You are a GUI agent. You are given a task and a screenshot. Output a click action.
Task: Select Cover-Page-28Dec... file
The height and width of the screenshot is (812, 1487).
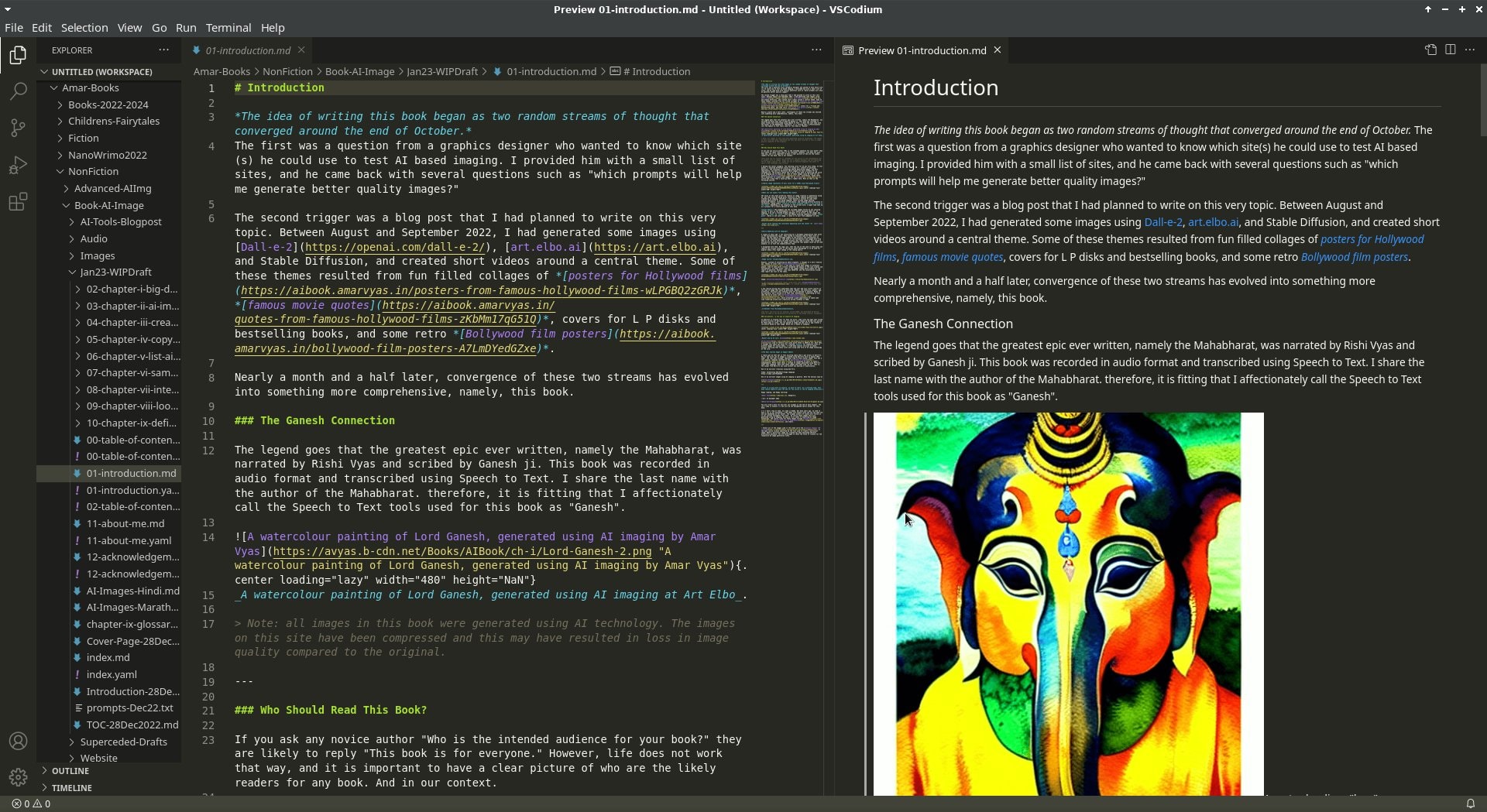[132, 642]
